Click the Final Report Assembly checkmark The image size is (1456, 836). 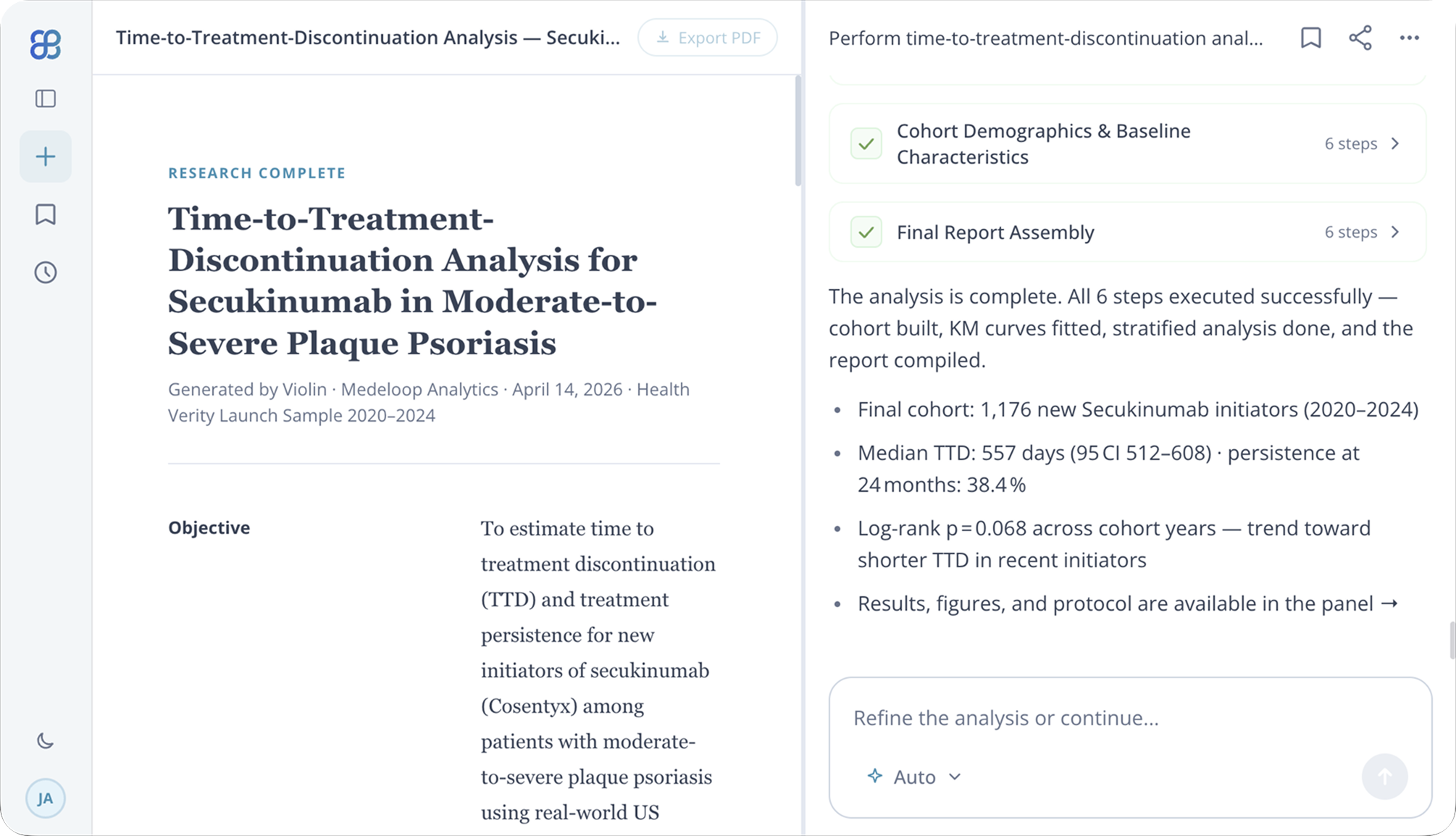[x=866, y=233]
